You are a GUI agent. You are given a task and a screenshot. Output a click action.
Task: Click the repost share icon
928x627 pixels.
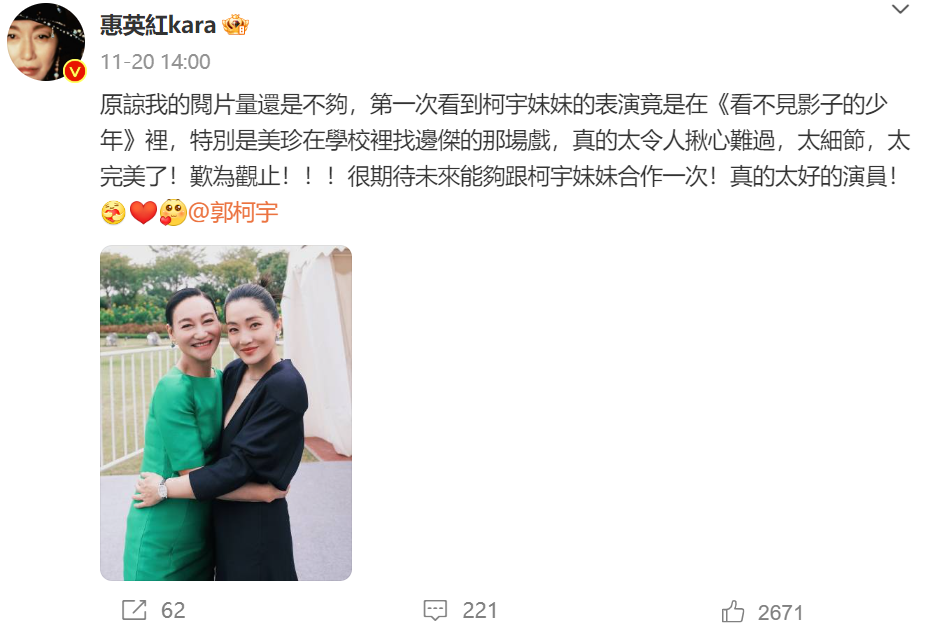click(x=134, y=610)
